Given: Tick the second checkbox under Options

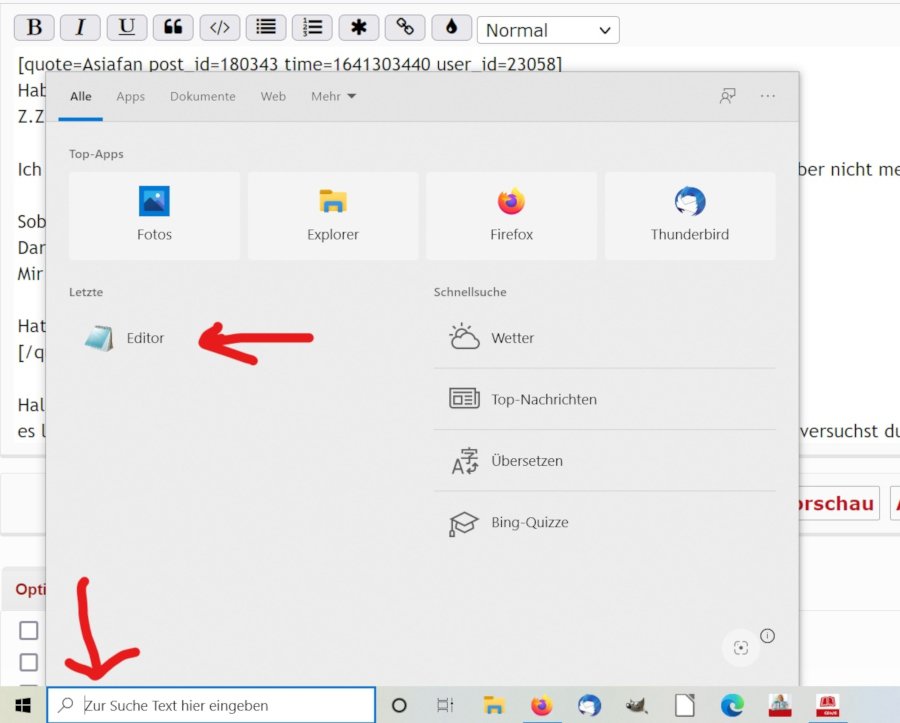Looking at the screenshot, I should [29, 662].
